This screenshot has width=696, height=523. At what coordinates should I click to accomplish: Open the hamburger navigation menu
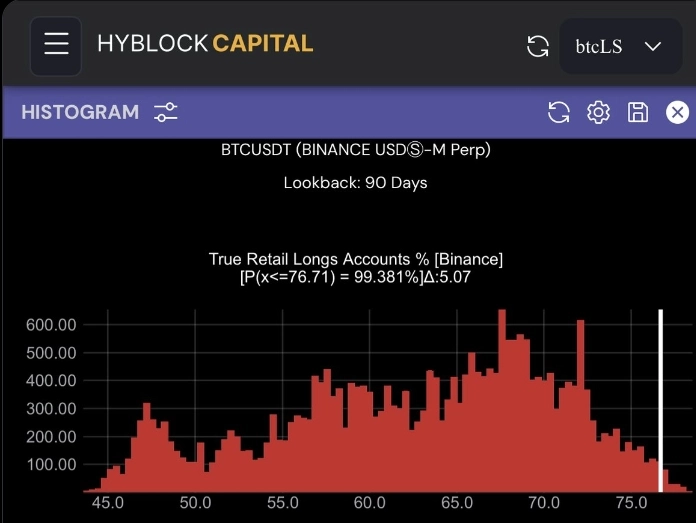pyautogui.click(x=56, y=45)
